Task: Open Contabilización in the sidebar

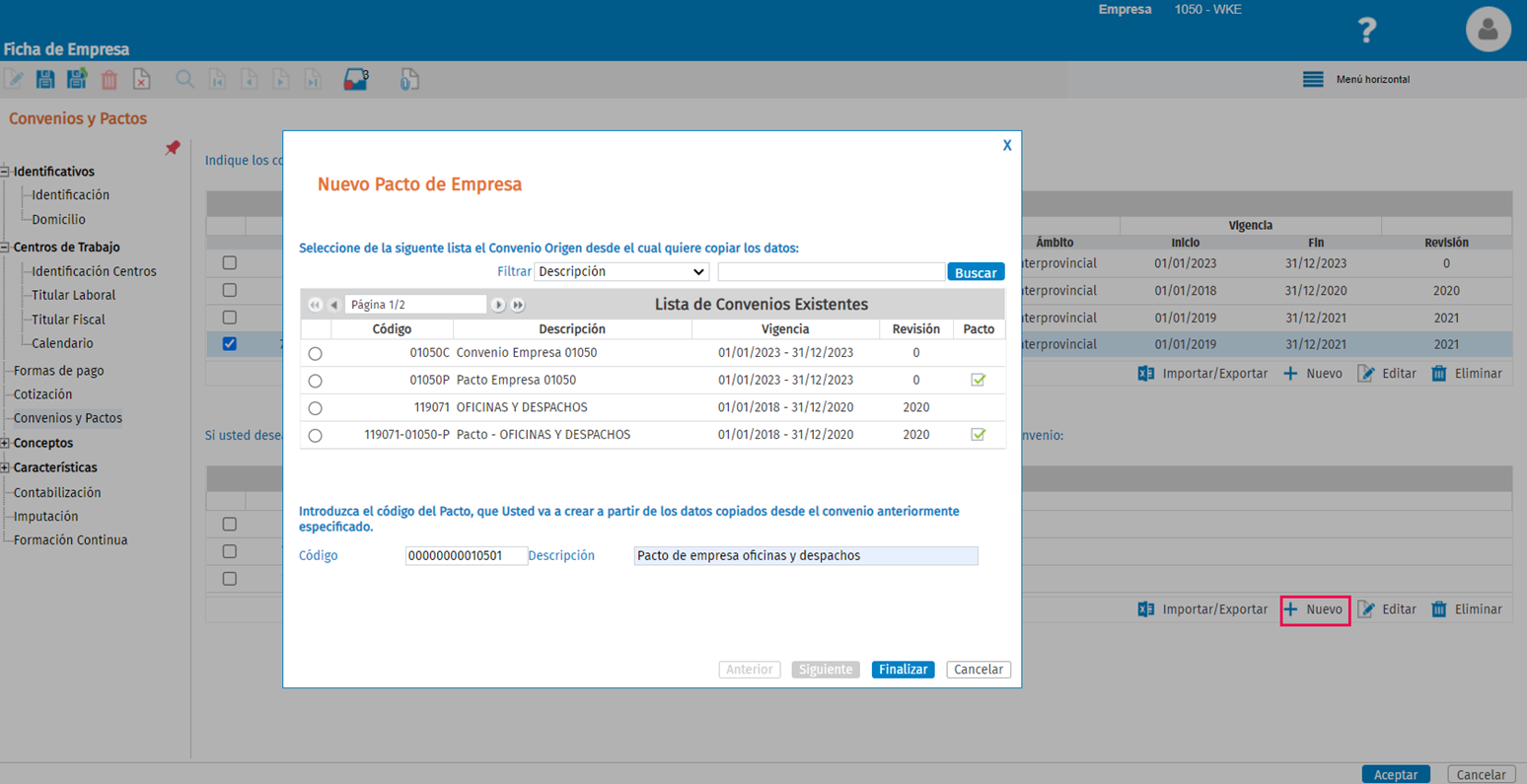Action: pos(57,492)
